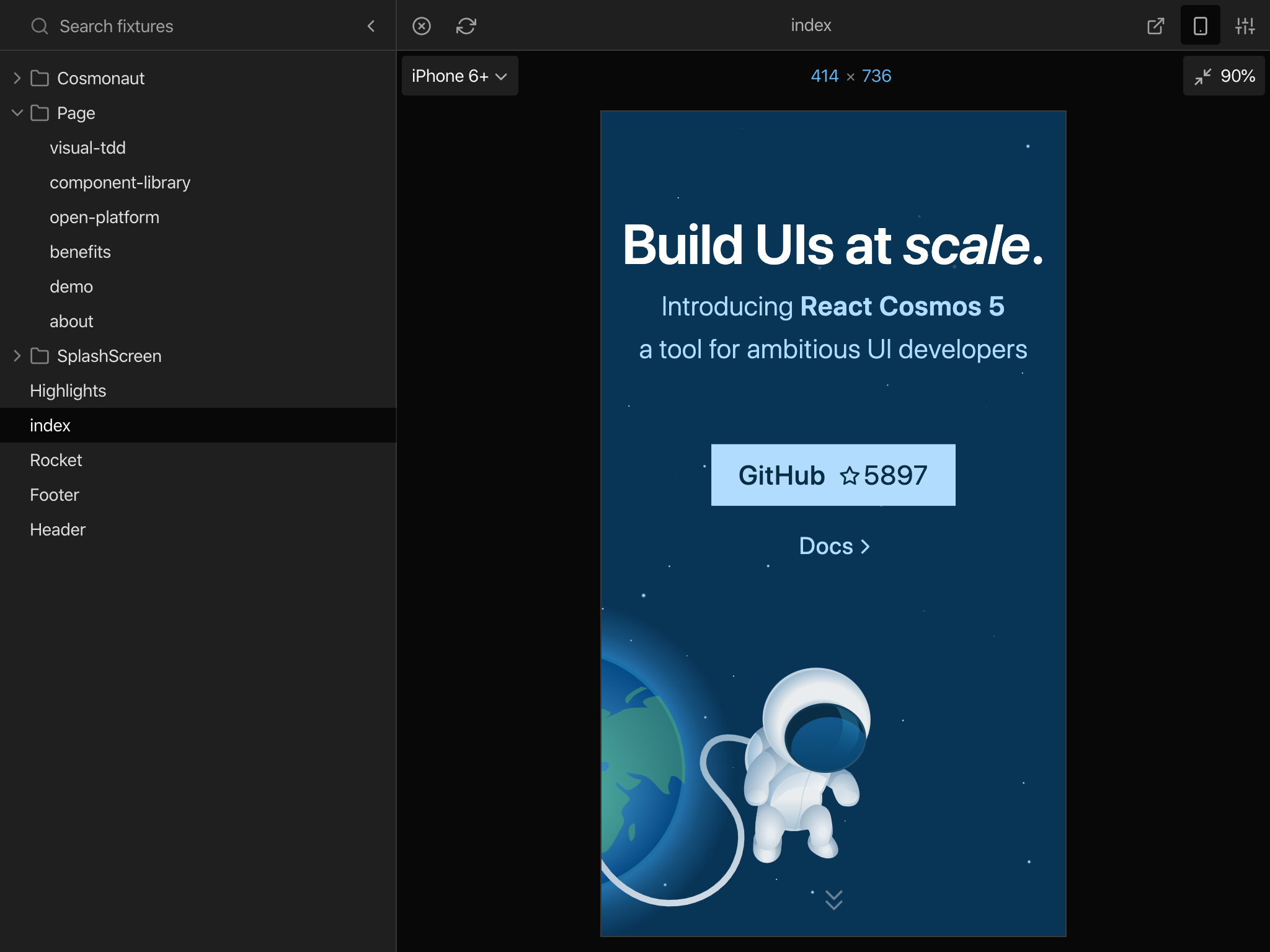Click the collapse sidebar arrow icon
Image resolution: width=1270 pixels, height=952 pixels.
pos(371,25)
